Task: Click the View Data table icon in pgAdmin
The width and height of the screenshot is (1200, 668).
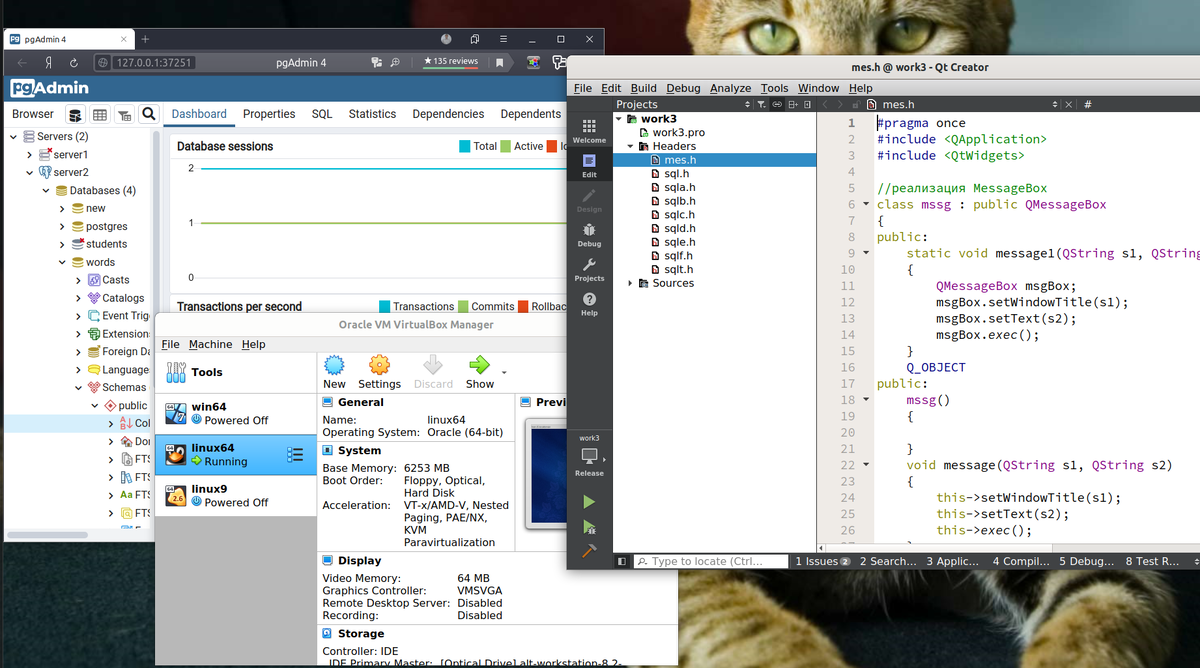Action: [100, 115]
